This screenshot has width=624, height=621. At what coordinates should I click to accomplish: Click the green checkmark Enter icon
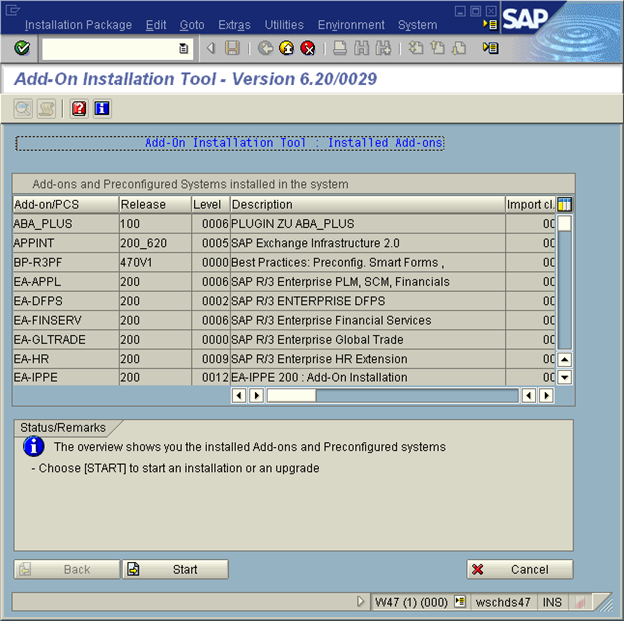(22, 48)
